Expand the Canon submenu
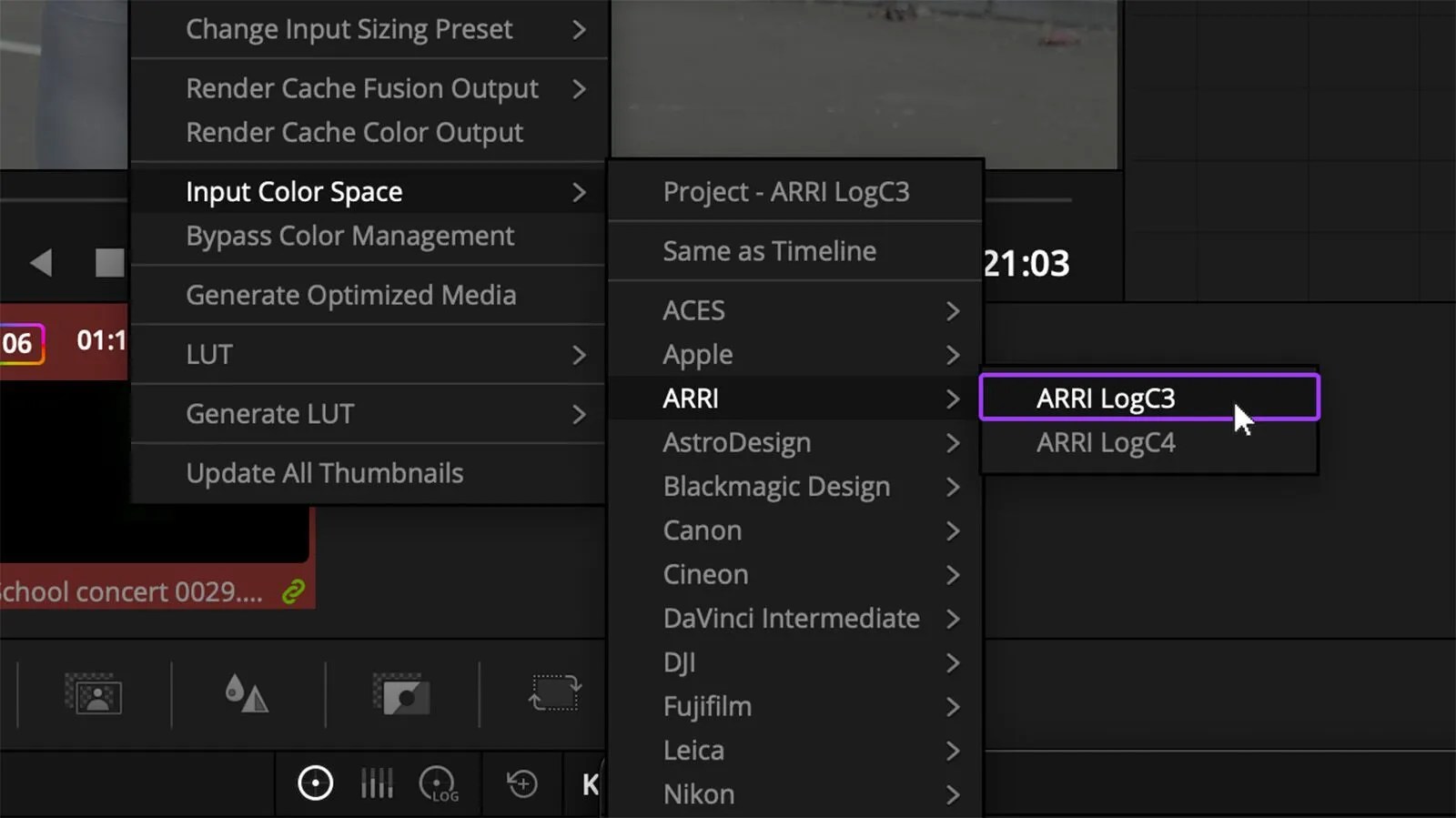The width and height of the screenshot is (1456, 818). 795,530
